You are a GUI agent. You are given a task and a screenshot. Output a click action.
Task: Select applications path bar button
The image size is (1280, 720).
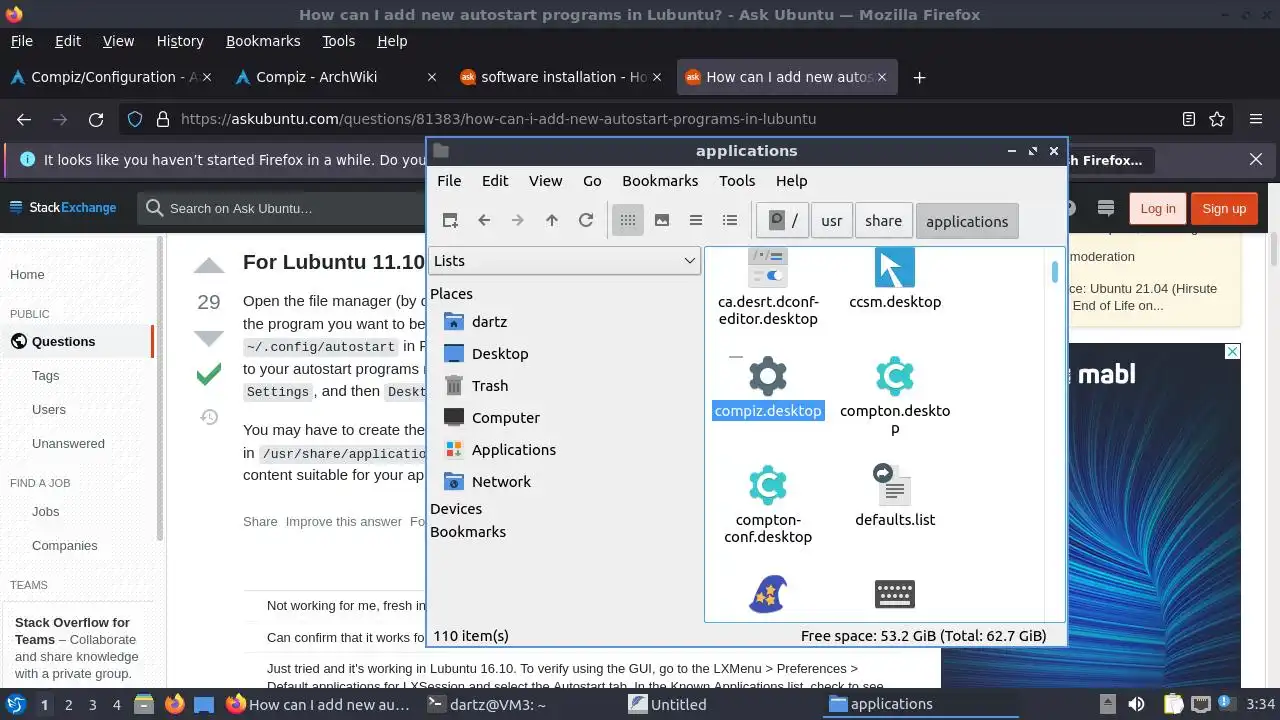click(x=967, y=221)
